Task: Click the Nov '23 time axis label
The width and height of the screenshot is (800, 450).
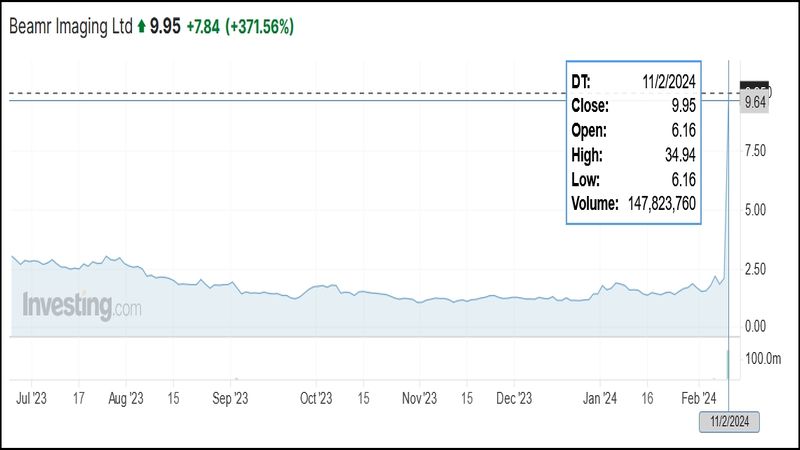Action: [419, 398]
